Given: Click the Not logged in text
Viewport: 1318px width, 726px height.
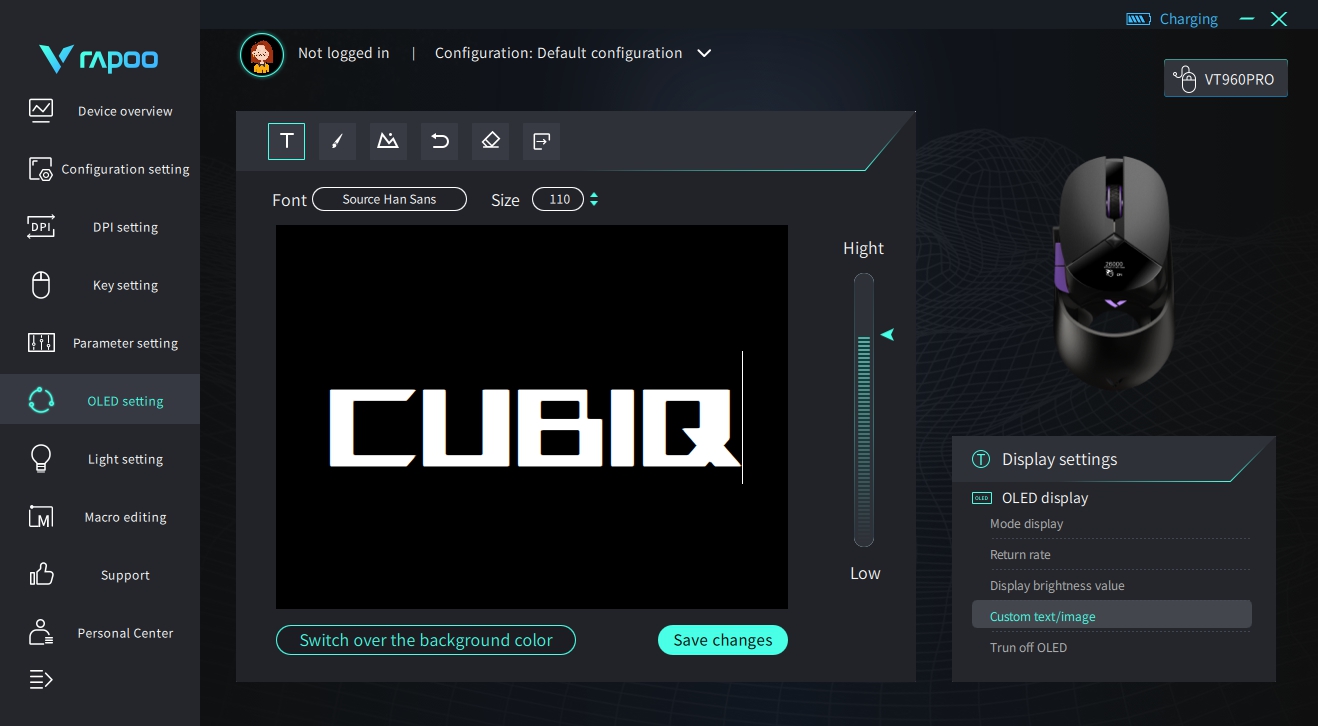Looking at the screenshot, I should (344, 53).
